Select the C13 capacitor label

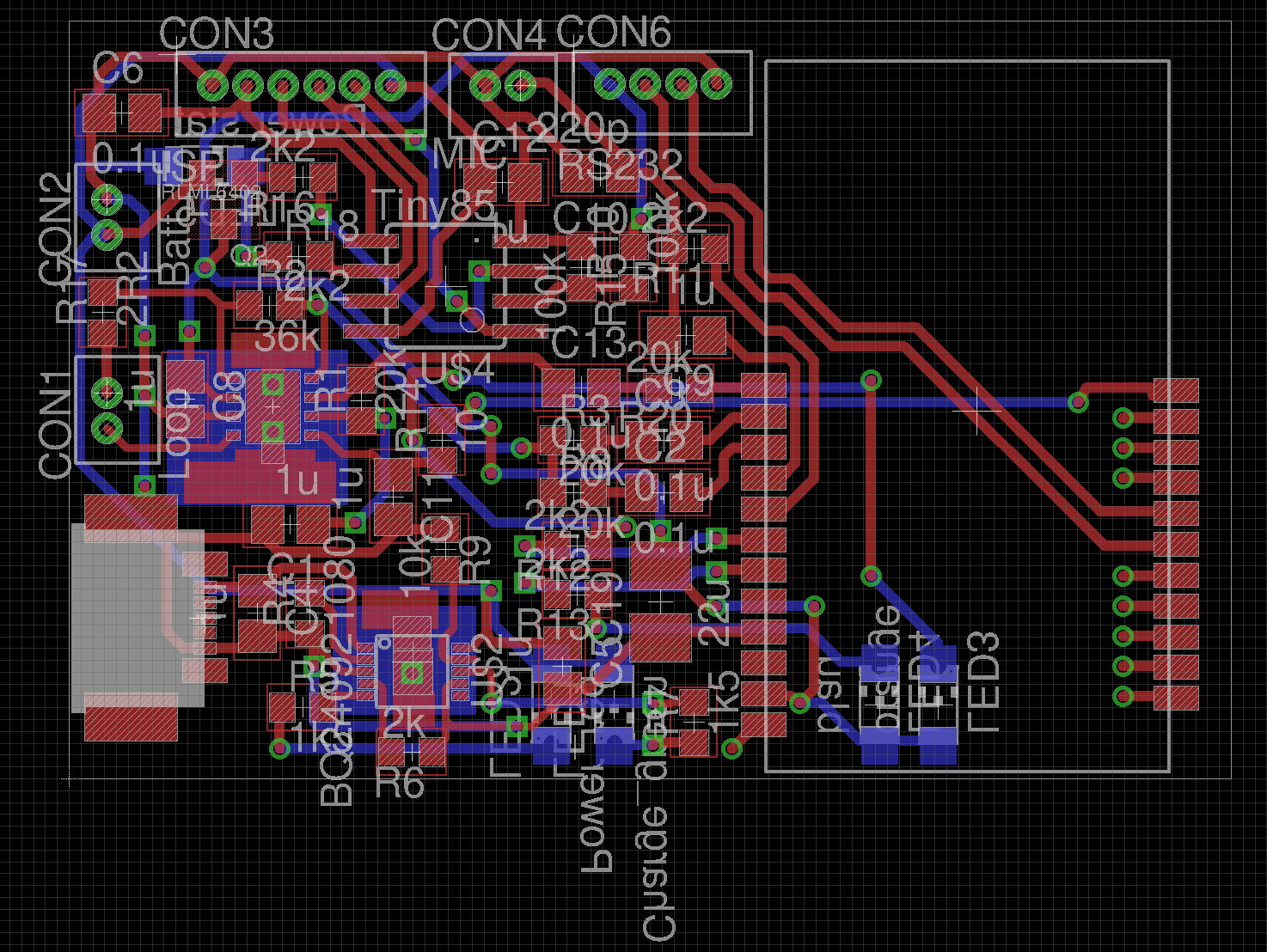pos(589,344)
